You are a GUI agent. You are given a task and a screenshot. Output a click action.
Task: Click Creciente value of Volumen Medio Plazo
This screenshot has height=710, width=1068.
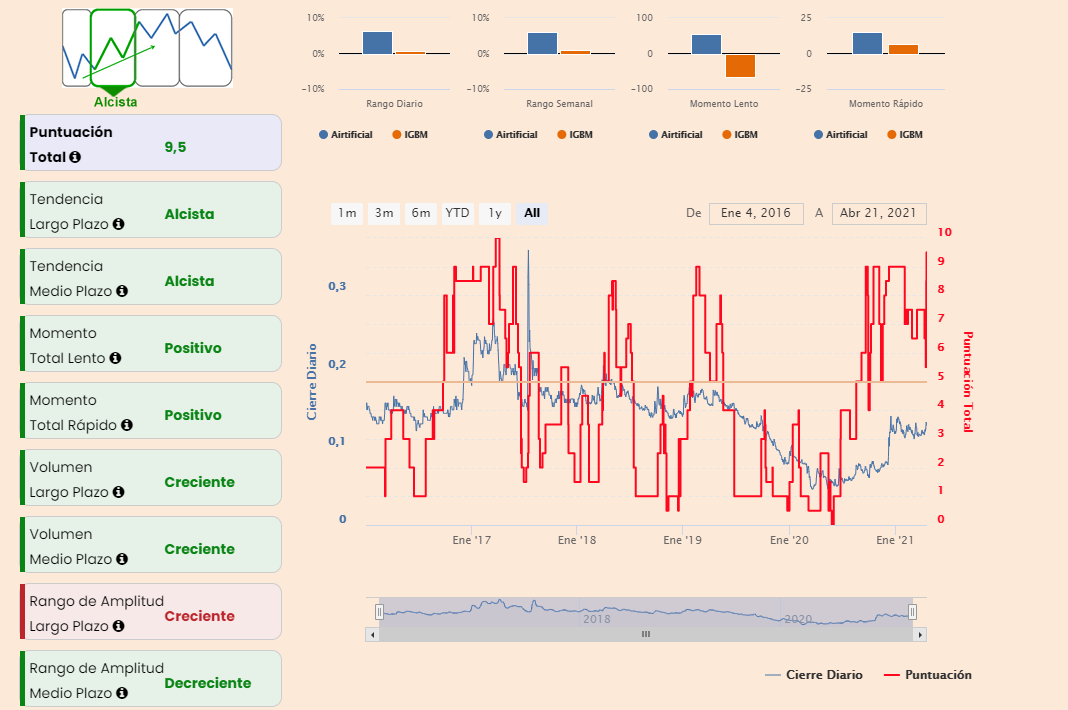pyautogui.click(x=200, y=549)
